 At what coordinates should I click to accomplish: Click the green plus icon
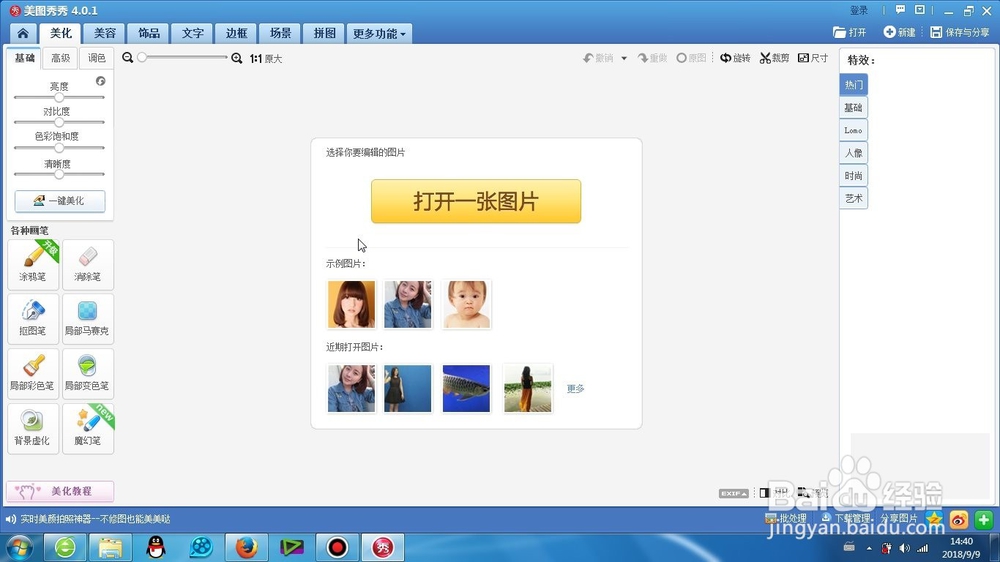[x=983, y=520]
